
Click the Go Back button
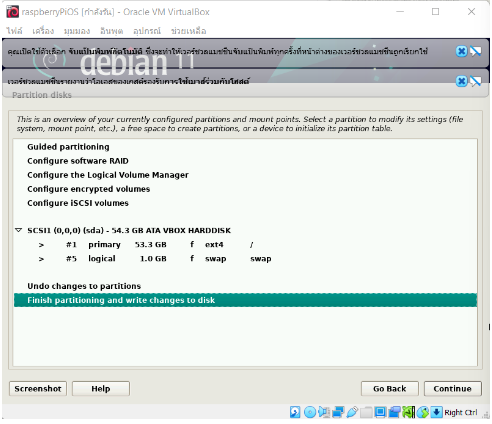pyautogui.click(x=389, y=389)
